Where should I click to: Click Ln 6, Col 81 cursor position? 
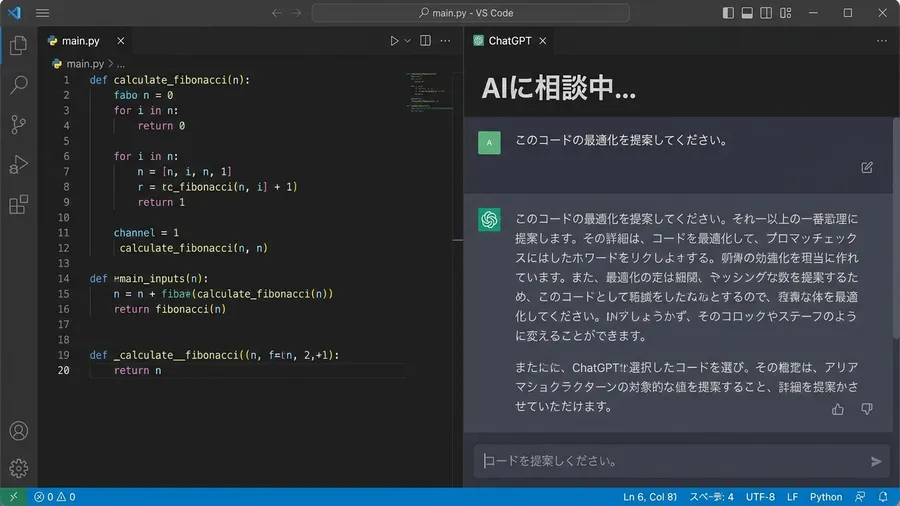coord(650,497)
